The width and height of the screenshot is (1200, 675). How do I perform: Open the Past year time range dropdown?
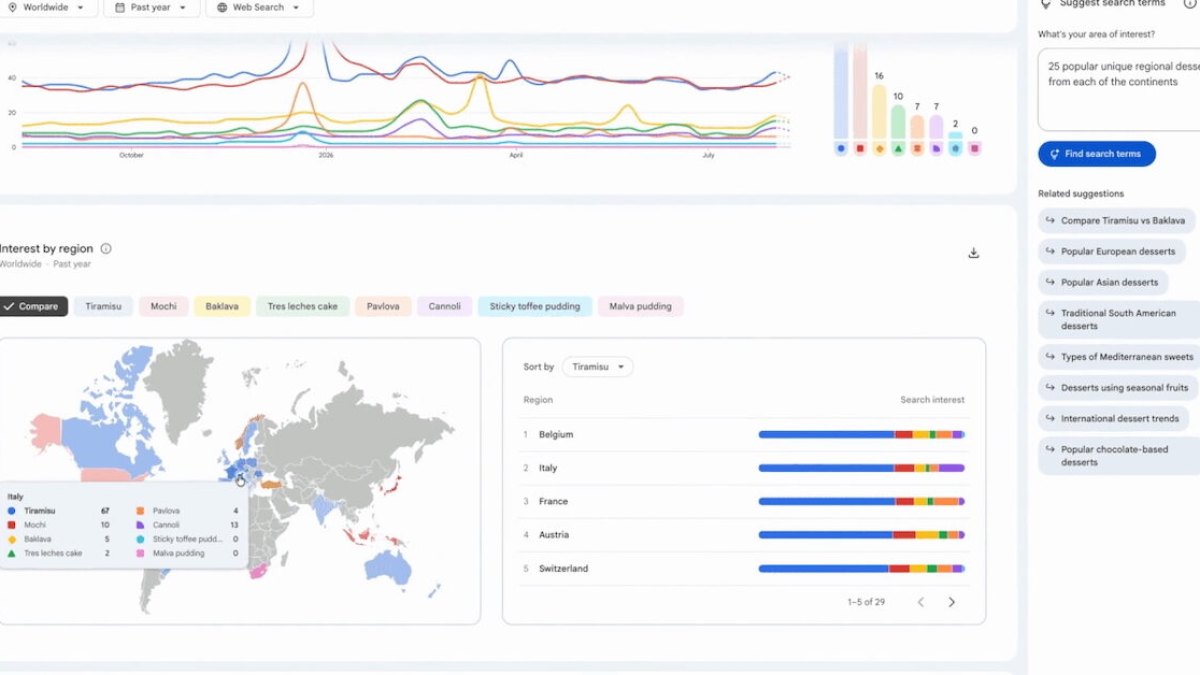(150, 7)
